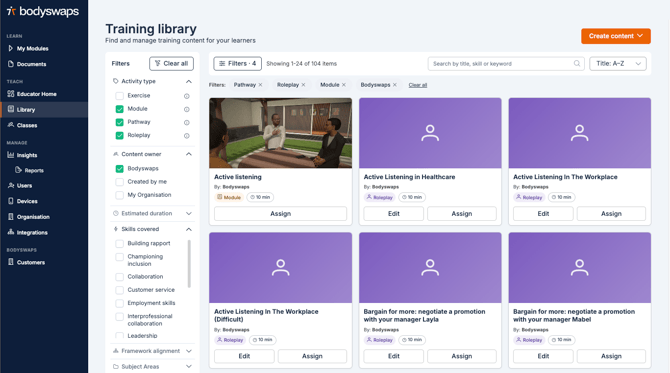The height and width of the screenshot is (373, 670).
Task: Collapse the Content owner section
Action: point(189,154)
